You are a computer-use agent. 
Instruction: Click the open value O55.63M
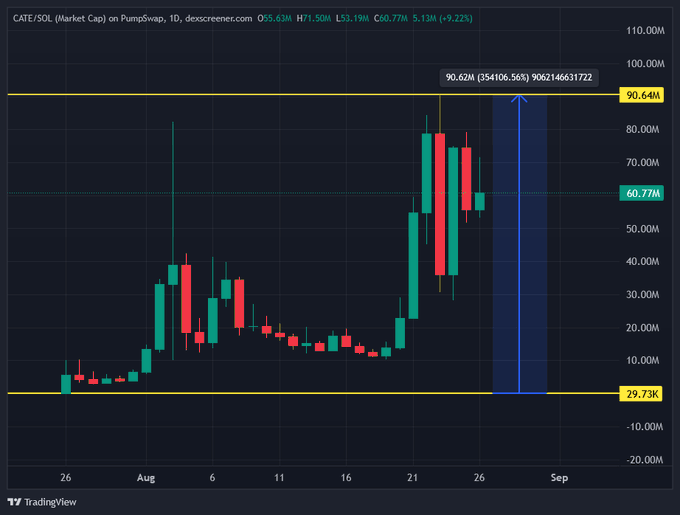(275, 18)
